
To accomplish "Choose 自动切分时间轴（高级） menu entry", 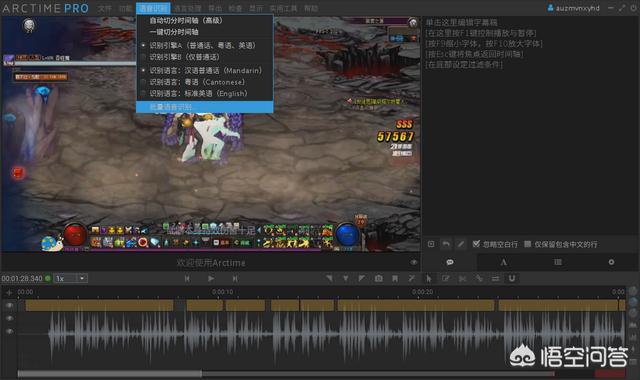I will pos(205,20).
